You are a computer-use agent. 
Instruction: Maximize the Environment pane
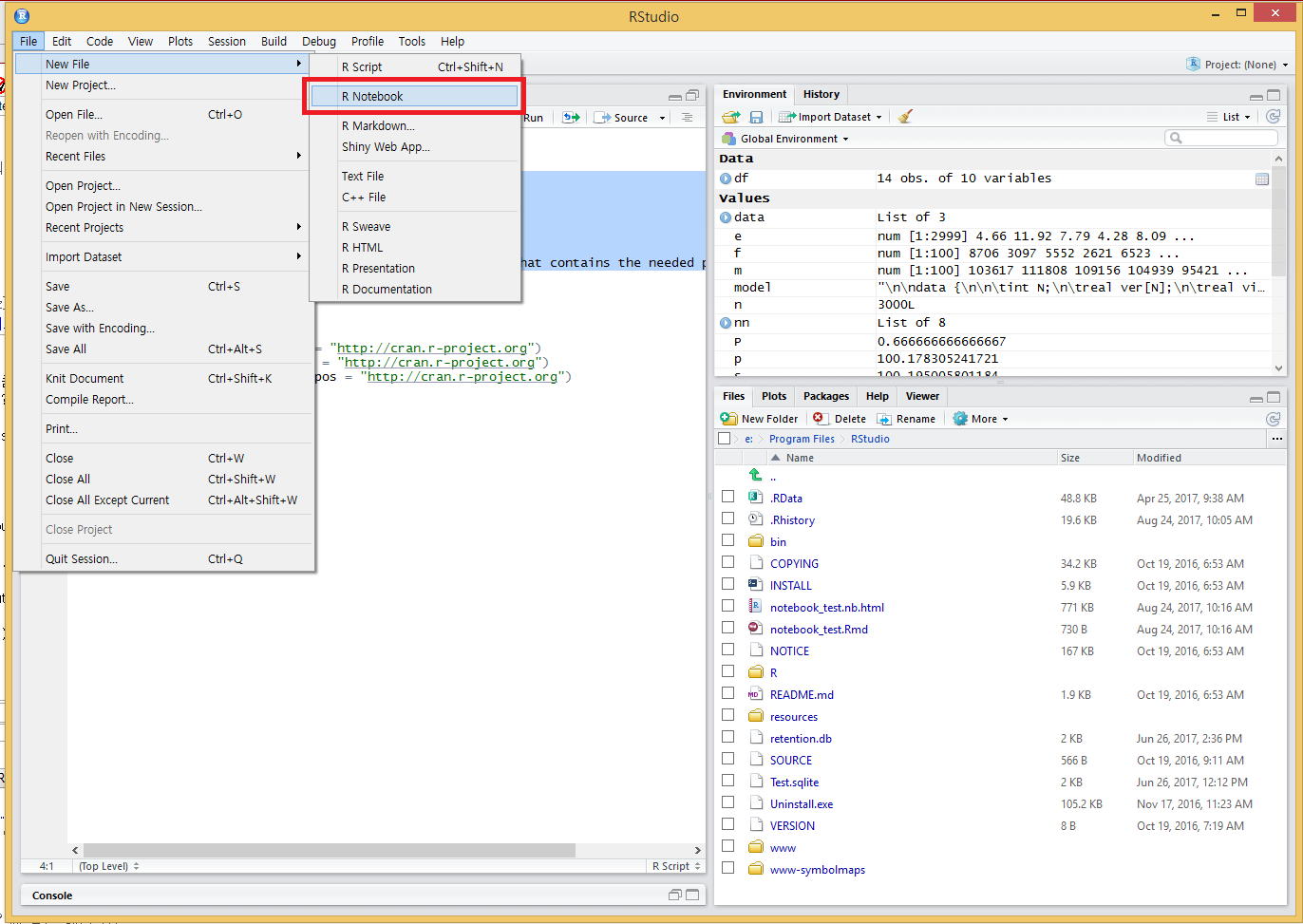(x=1275, y=95)
